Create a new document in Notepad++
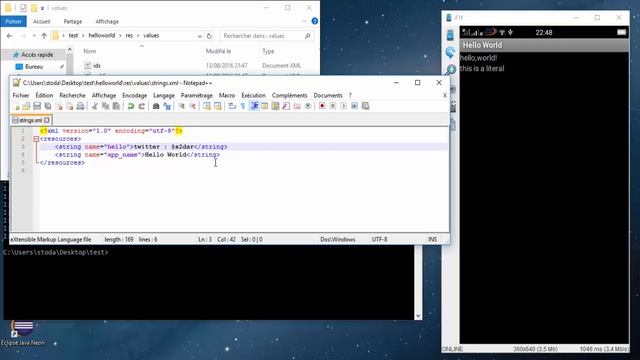The width and height of the screenshot is (640, 360). [16, 106]
